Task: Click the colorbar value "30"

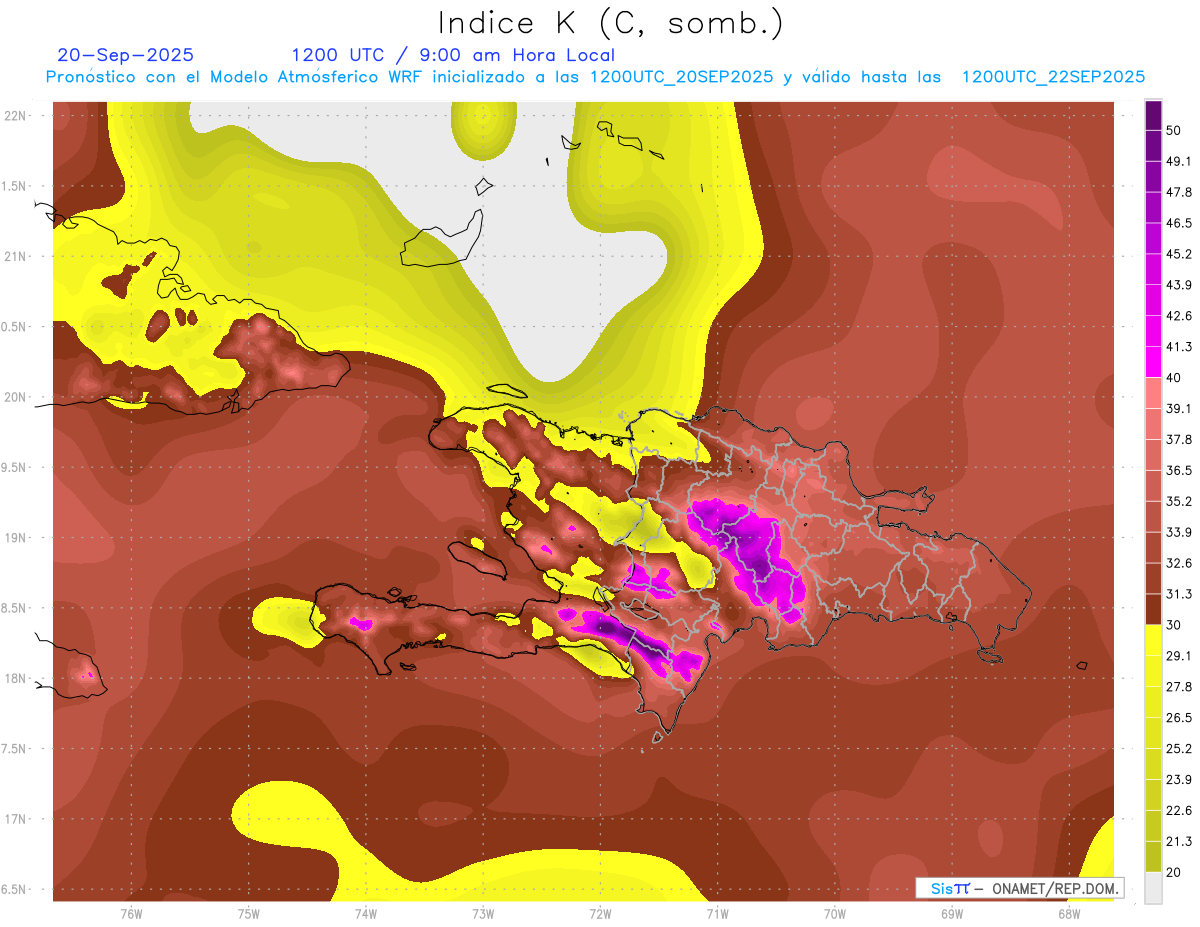Action: pos(1176,625)
